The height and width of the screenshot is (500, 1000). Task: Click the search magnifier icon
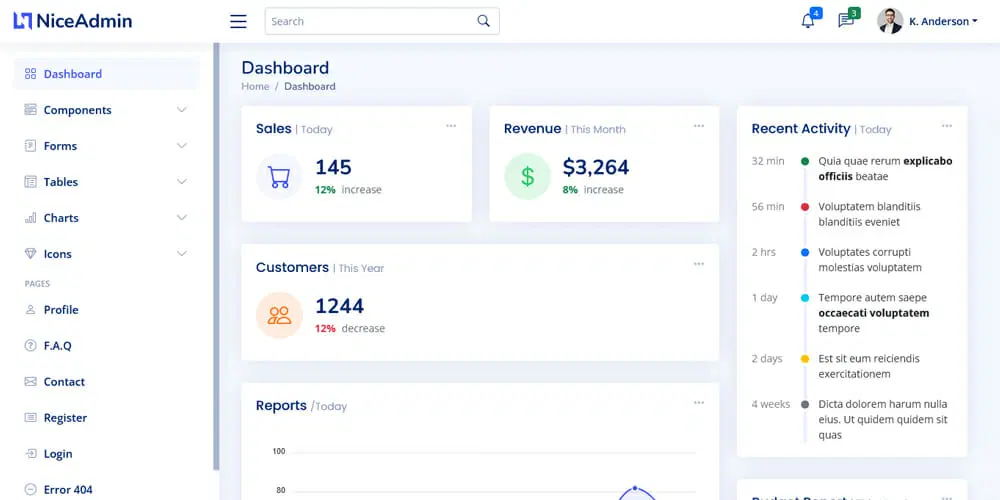[x=483, y=20]
